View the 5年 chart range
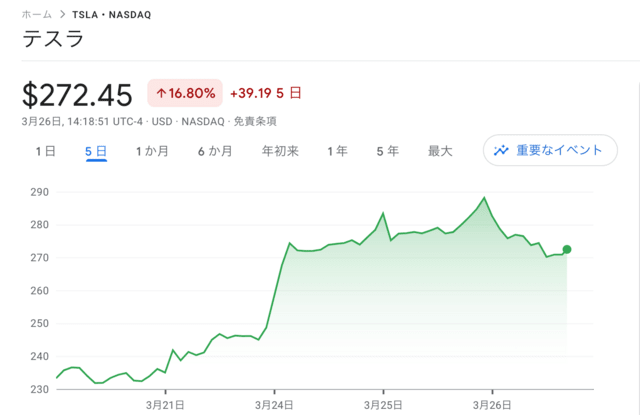 (387, 151)
